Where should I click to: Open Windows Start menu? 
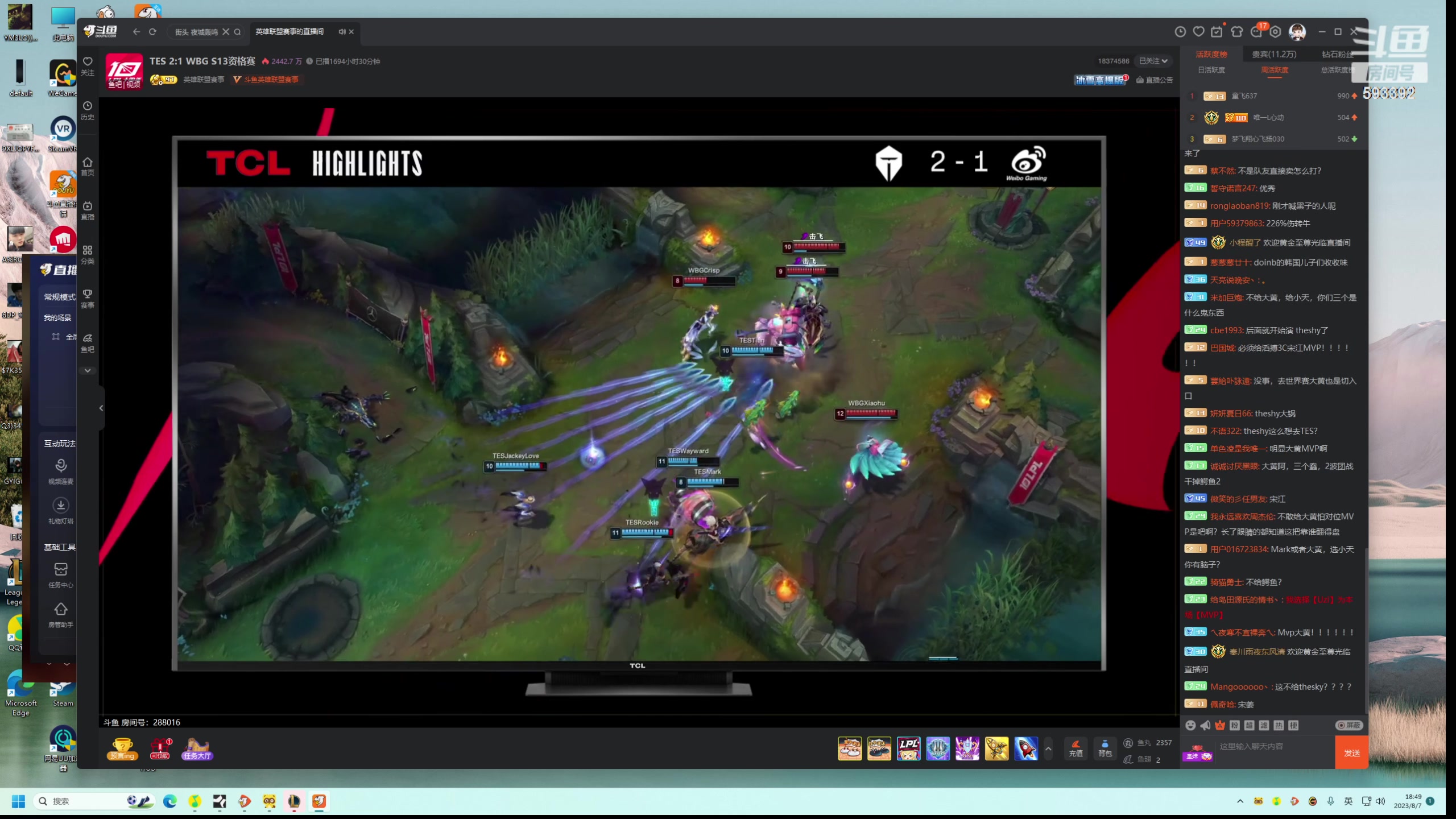pos(18,801)
